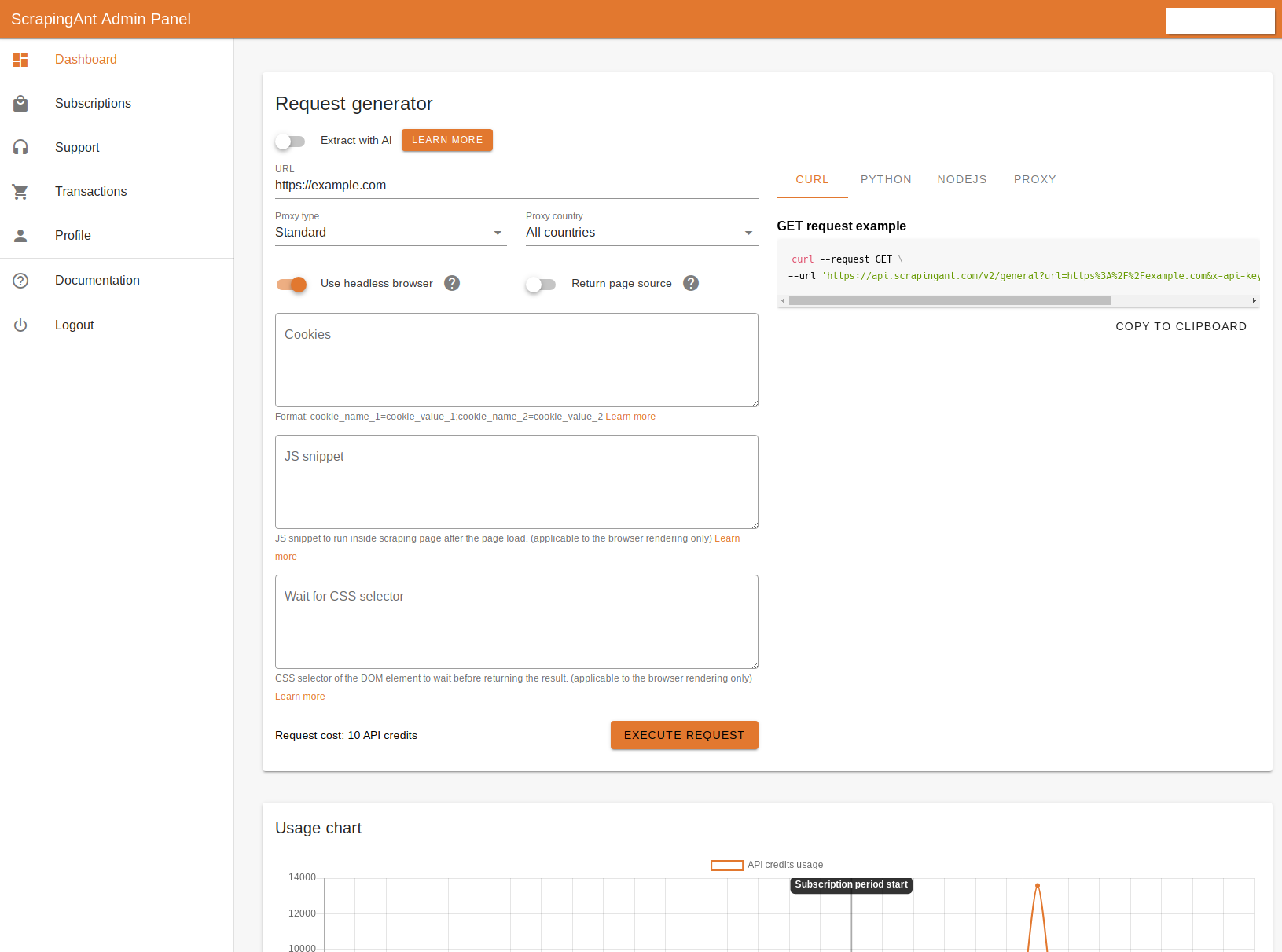
Task: Click the Subscription period start marker
Action: click(851, 885)
